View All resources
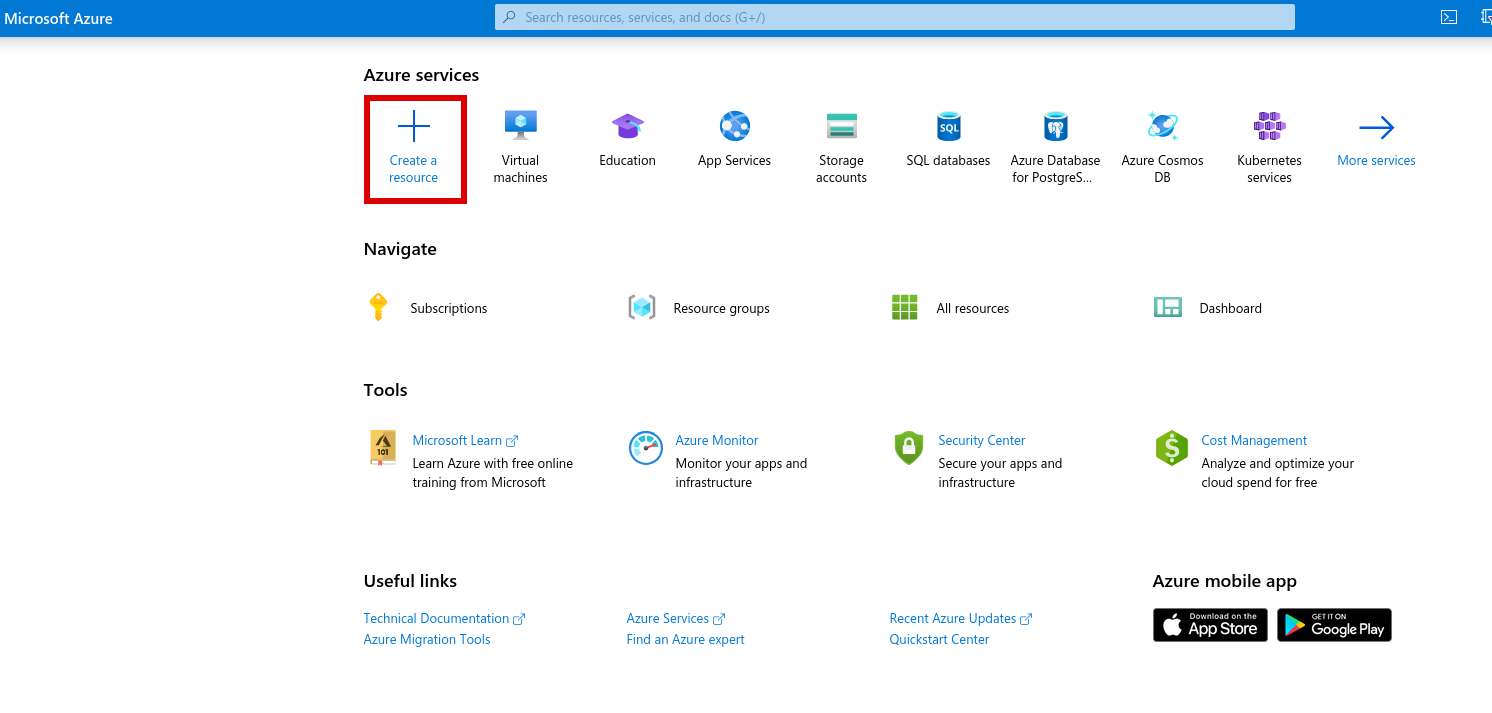 tap(950, 308)
